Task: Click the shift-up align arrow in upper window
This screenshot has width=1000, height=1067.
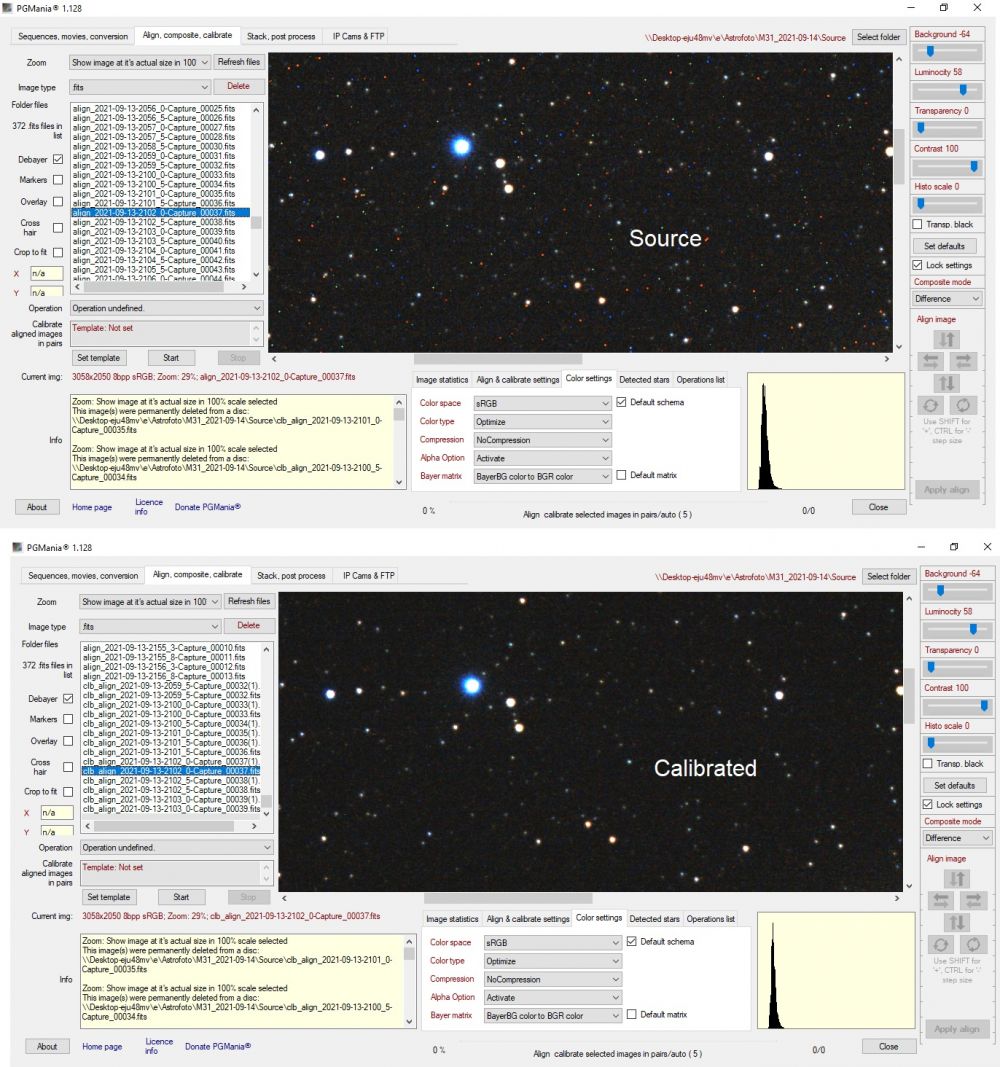Action: (948, 340)
